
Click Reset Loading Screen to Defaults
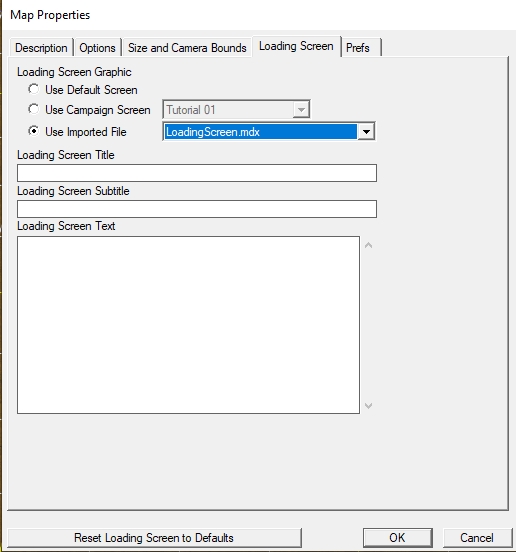154,538
